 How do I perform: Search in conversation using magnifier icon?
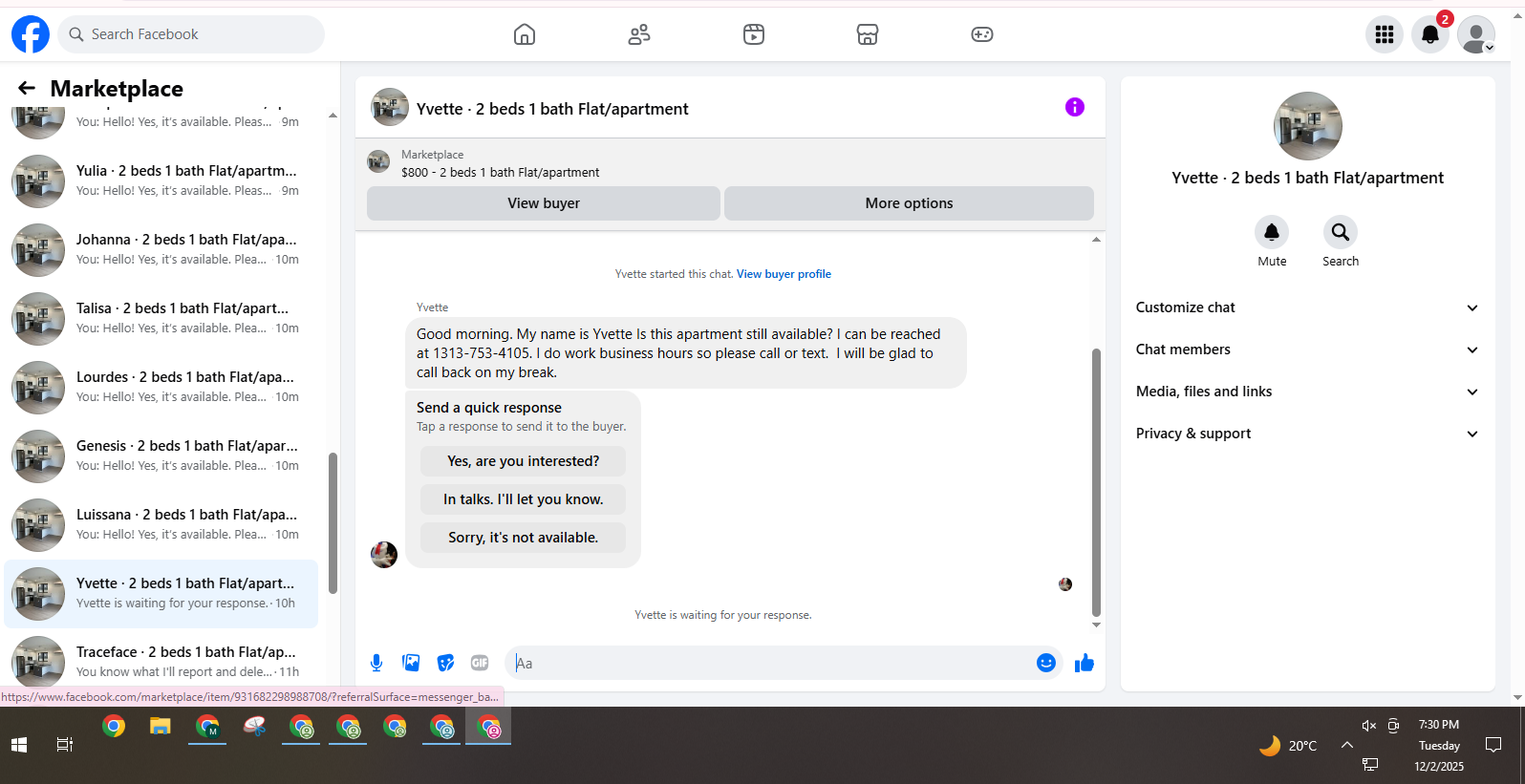click(1341, 232)
